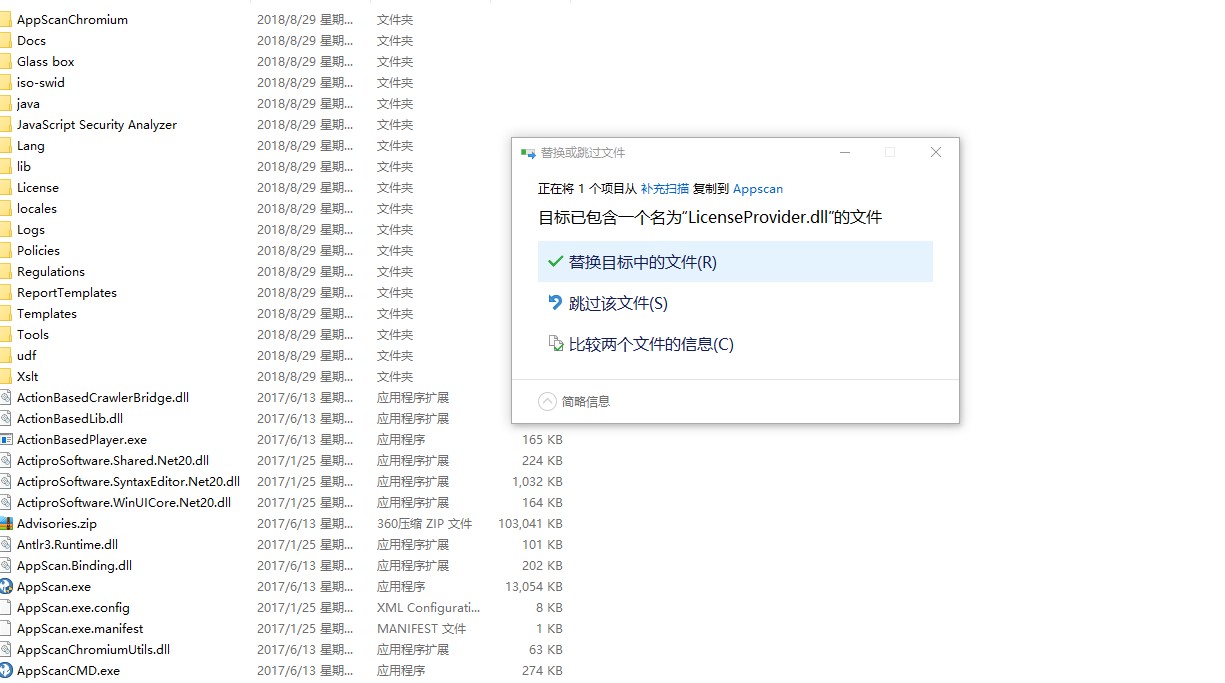Select ActiproSoftware.WinUICore.Net20.dll file name
1225x683 pixels.
pos(124,502)
